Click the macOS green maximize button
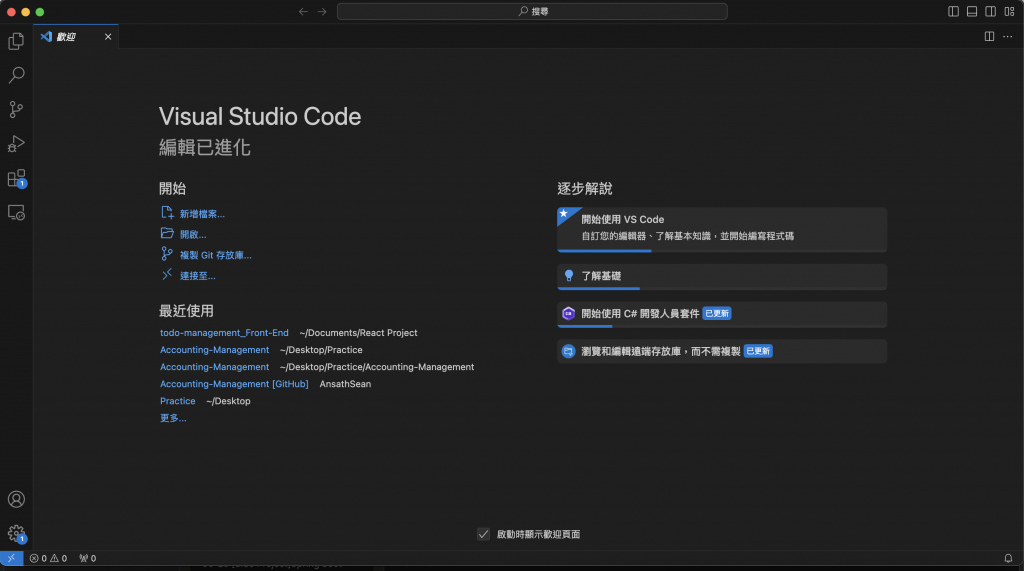1024x571 pixels. 40,12
